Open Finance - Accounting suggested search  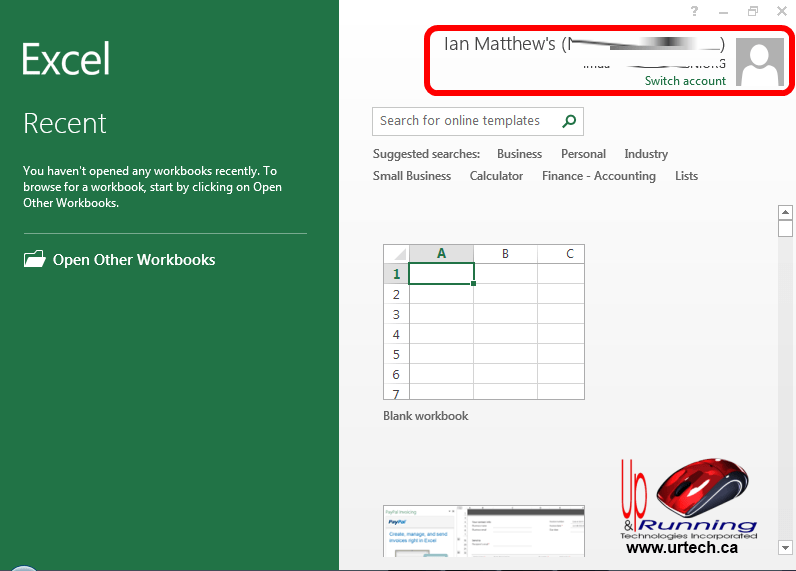click(x=599, y=176)
